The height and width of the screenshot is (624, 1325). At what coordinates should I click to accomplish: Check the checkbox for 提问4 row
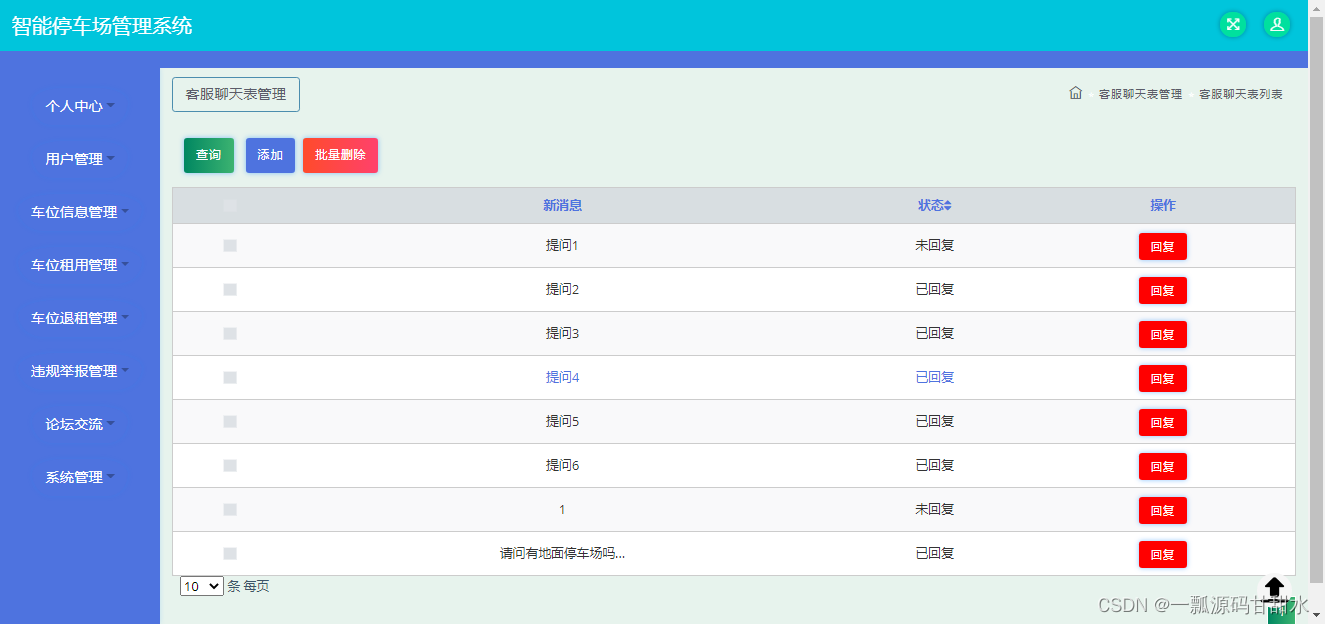coord(230,377)
